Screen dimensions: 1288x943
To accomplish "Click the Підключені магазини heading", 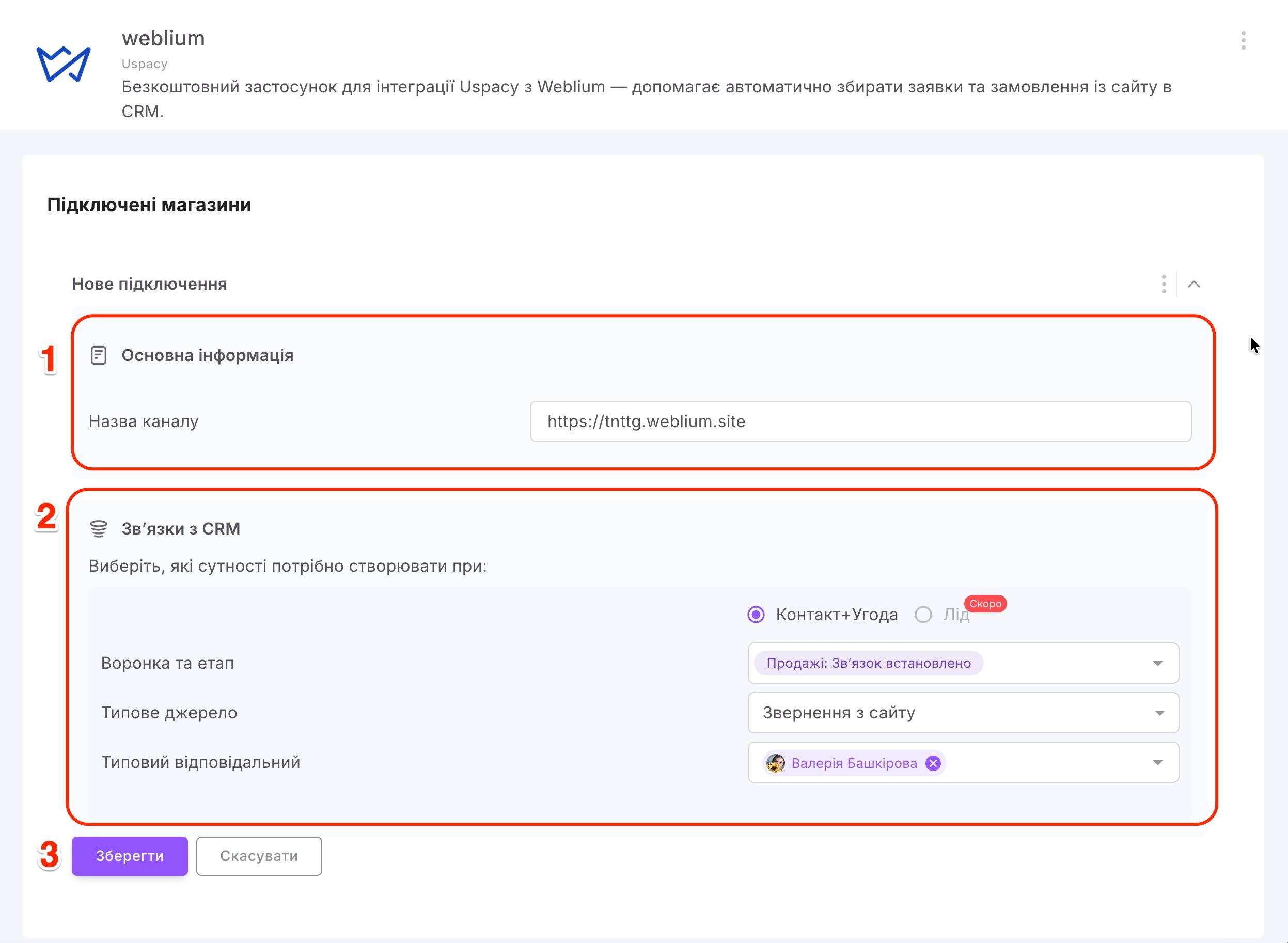I will pyautogui.click(x=149, y=205).
